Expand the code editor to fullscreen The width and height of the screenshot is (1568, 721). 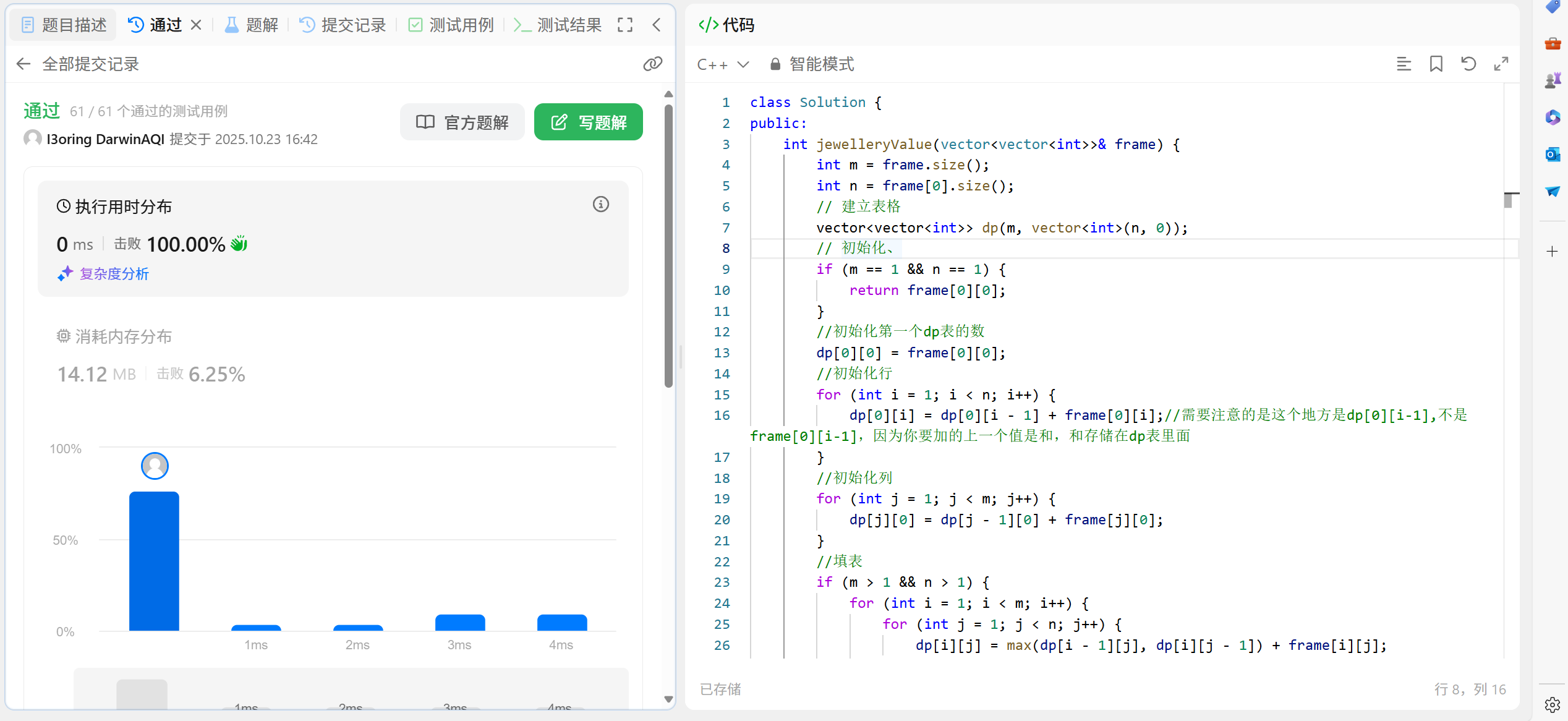coord(1501,64)
